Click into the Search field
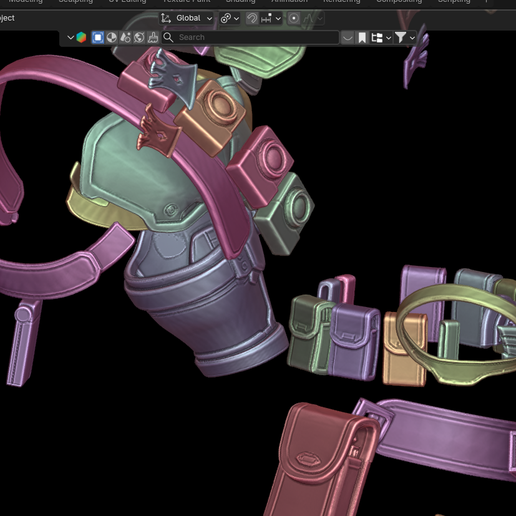The height and width of the screenshot is (516, 516). coord(251,37)
